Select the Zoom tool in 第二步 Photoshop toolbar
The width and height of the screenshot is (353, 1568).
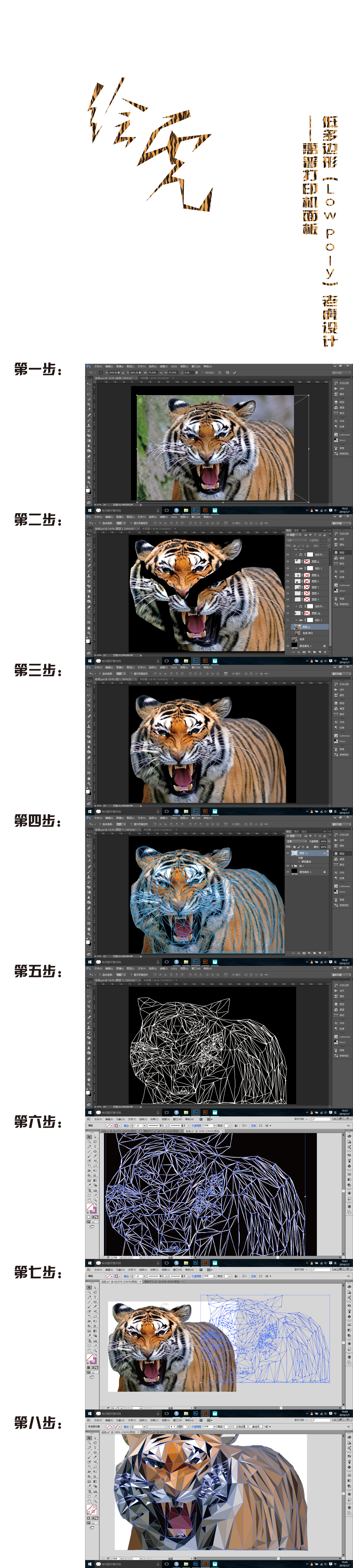(x=89, y=633)
